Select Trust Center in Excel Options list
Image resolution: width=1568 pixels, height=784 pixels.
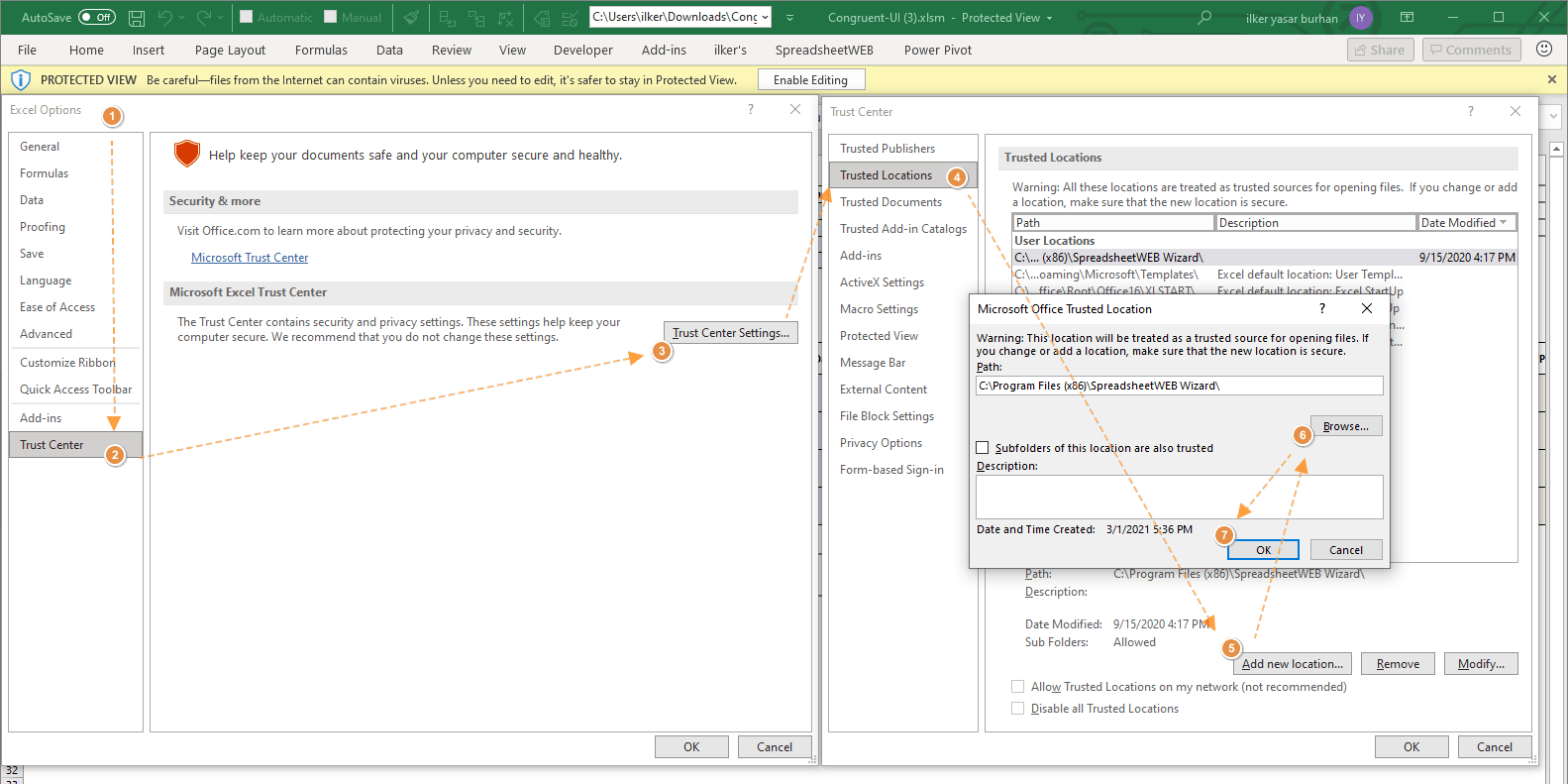(75, 445)
